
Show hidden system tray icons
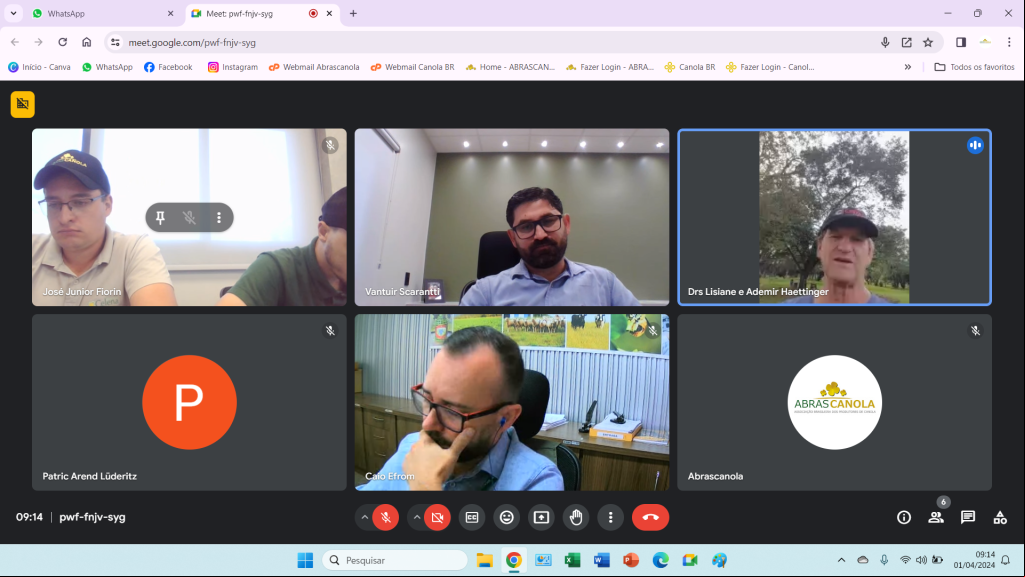[x=841, y=561]
